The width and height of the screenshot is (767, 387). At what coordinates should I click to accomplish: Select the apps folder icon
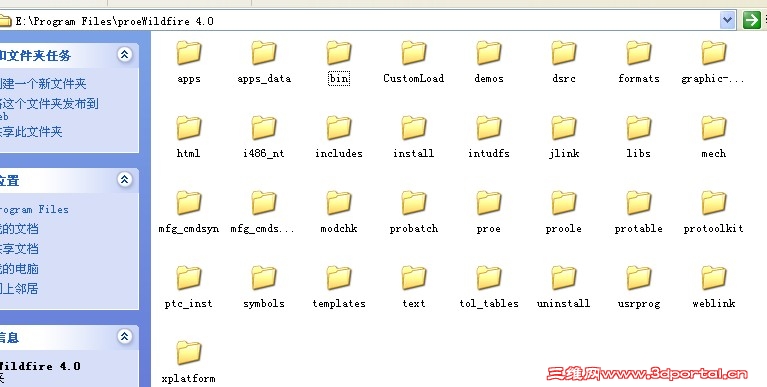[189, 53]
